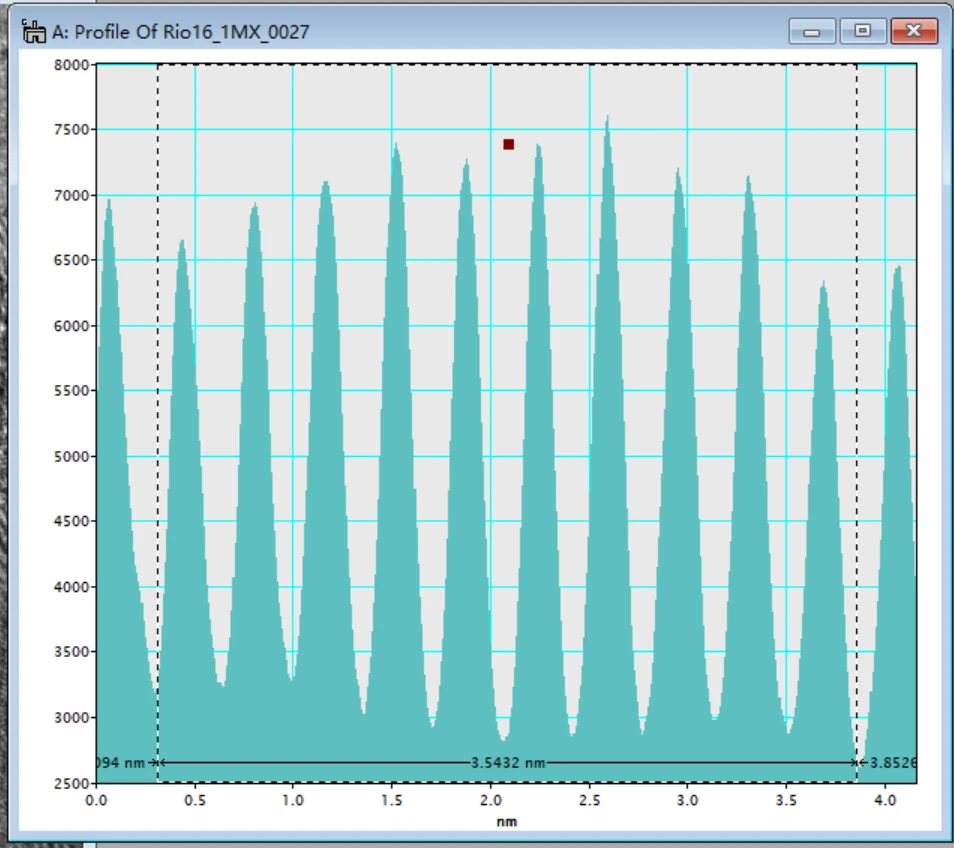Click the profile window title bar icon
Viewport: 954px width, 848px height.
pos(33,32)
